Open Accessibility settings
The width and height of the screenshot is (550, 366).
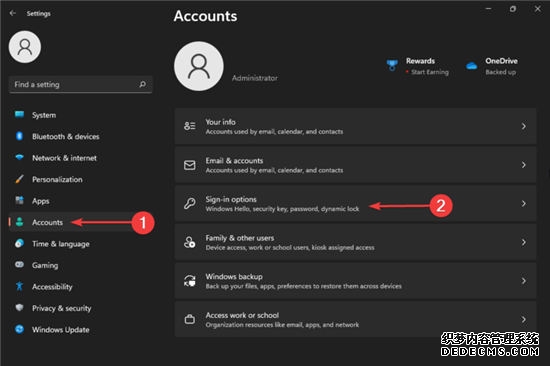pyautogui.click(x=81, y=287)
